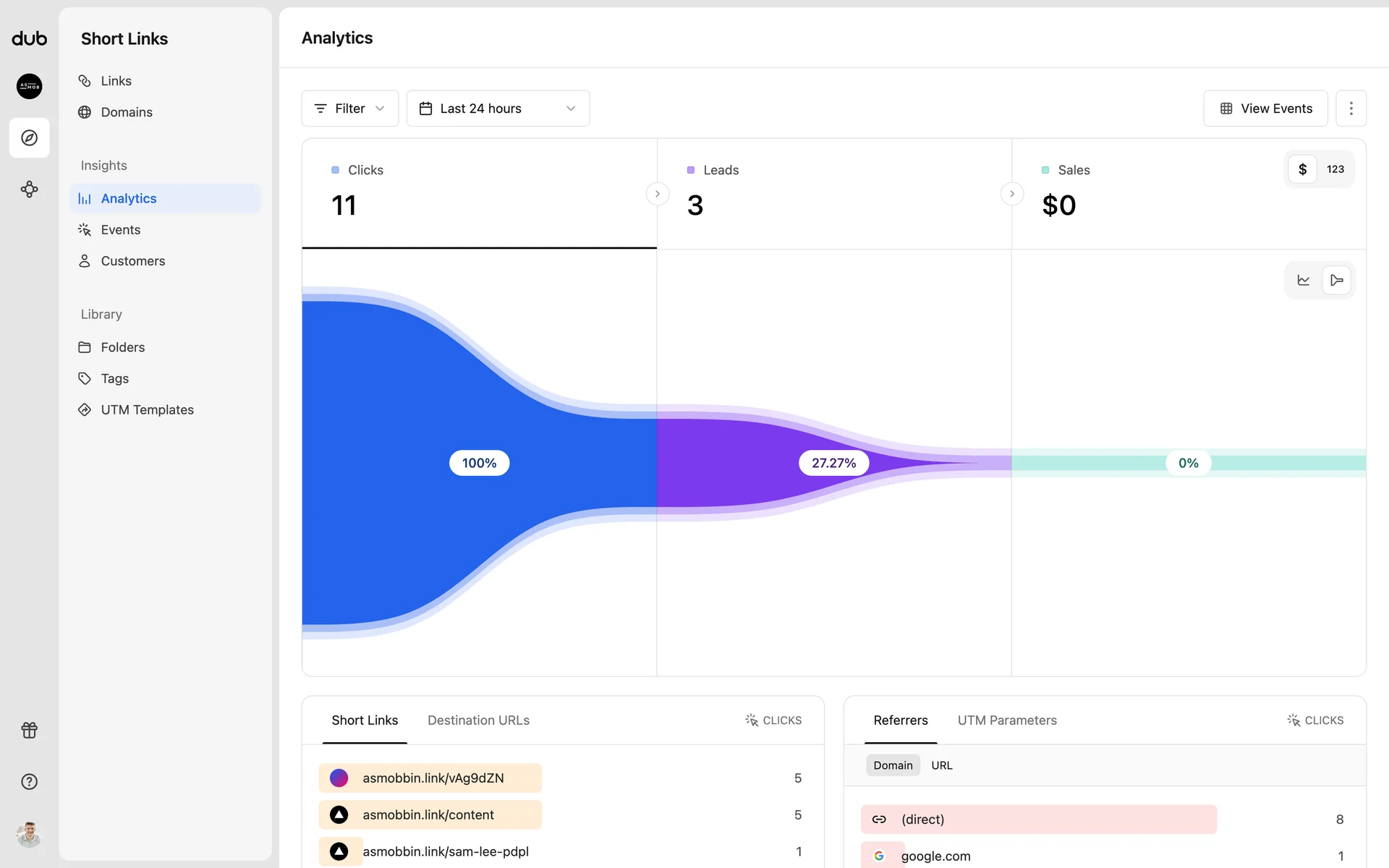The width and height of the screenshot is (1389, 868).
Task: Switch to Destination URLs tab
Action: (478, 720)
